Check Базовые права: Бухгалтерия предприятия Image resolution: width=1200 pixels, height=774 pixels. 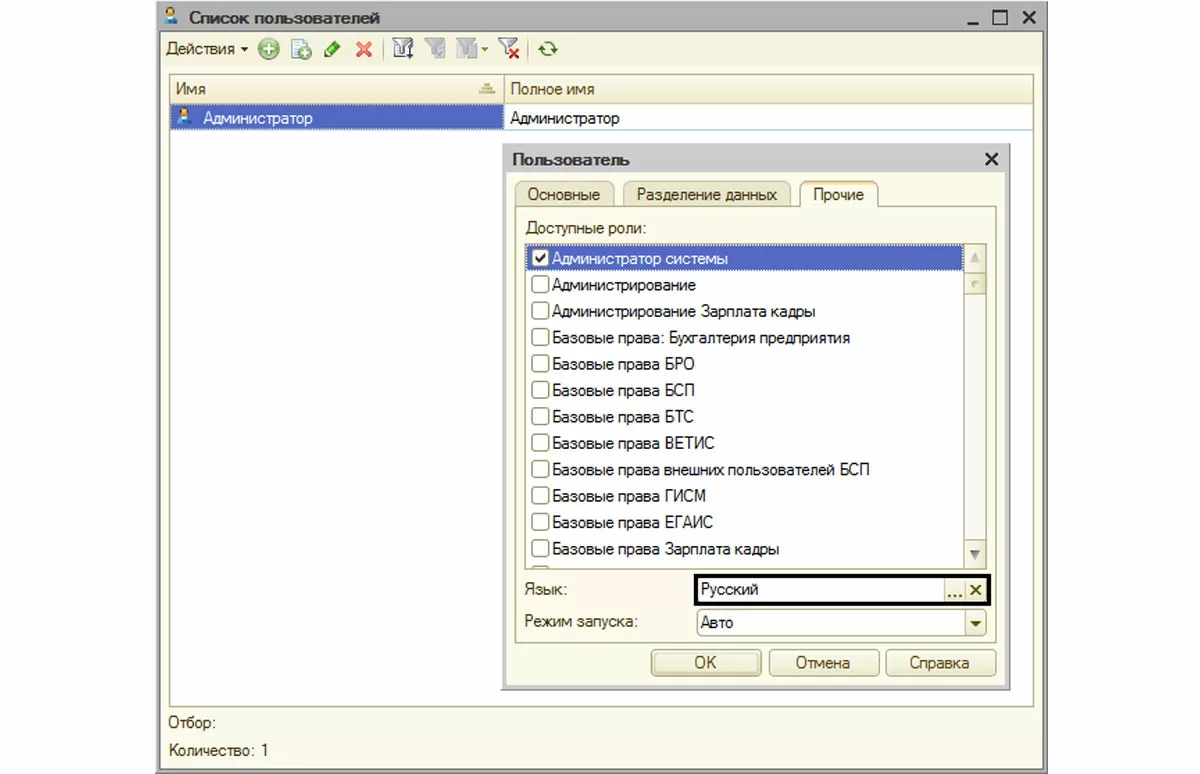(540, 338)
